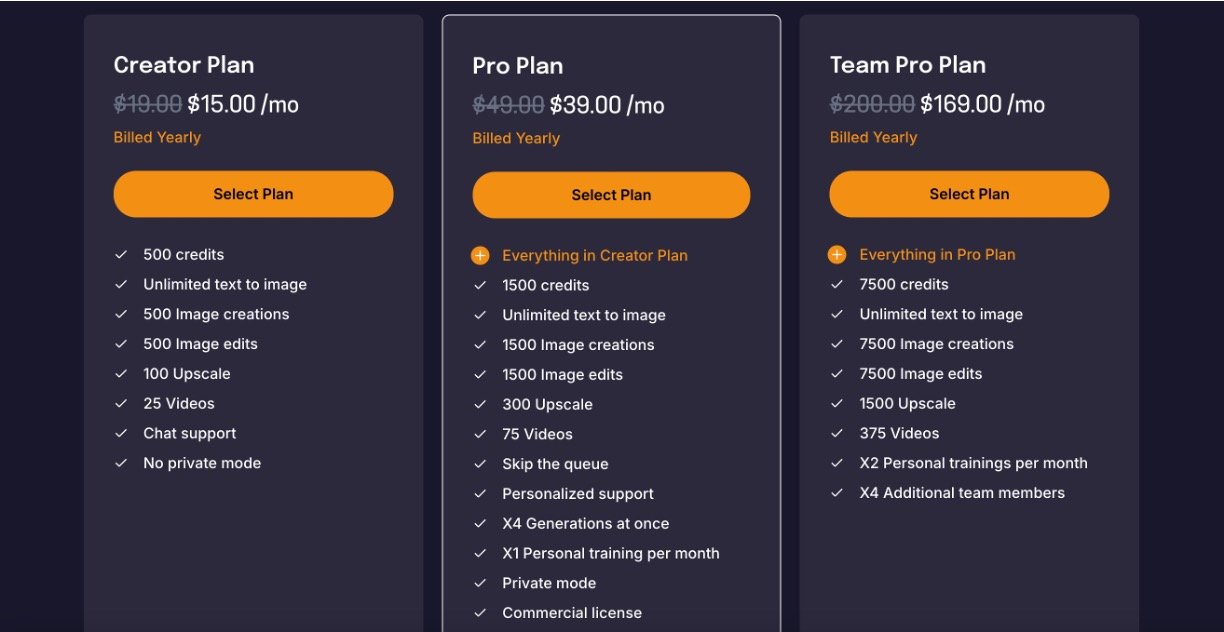This screenshot has height=632, width=1224.
Task: Click the checkmark next to No private mode
Action: click(x=121, y=463)
